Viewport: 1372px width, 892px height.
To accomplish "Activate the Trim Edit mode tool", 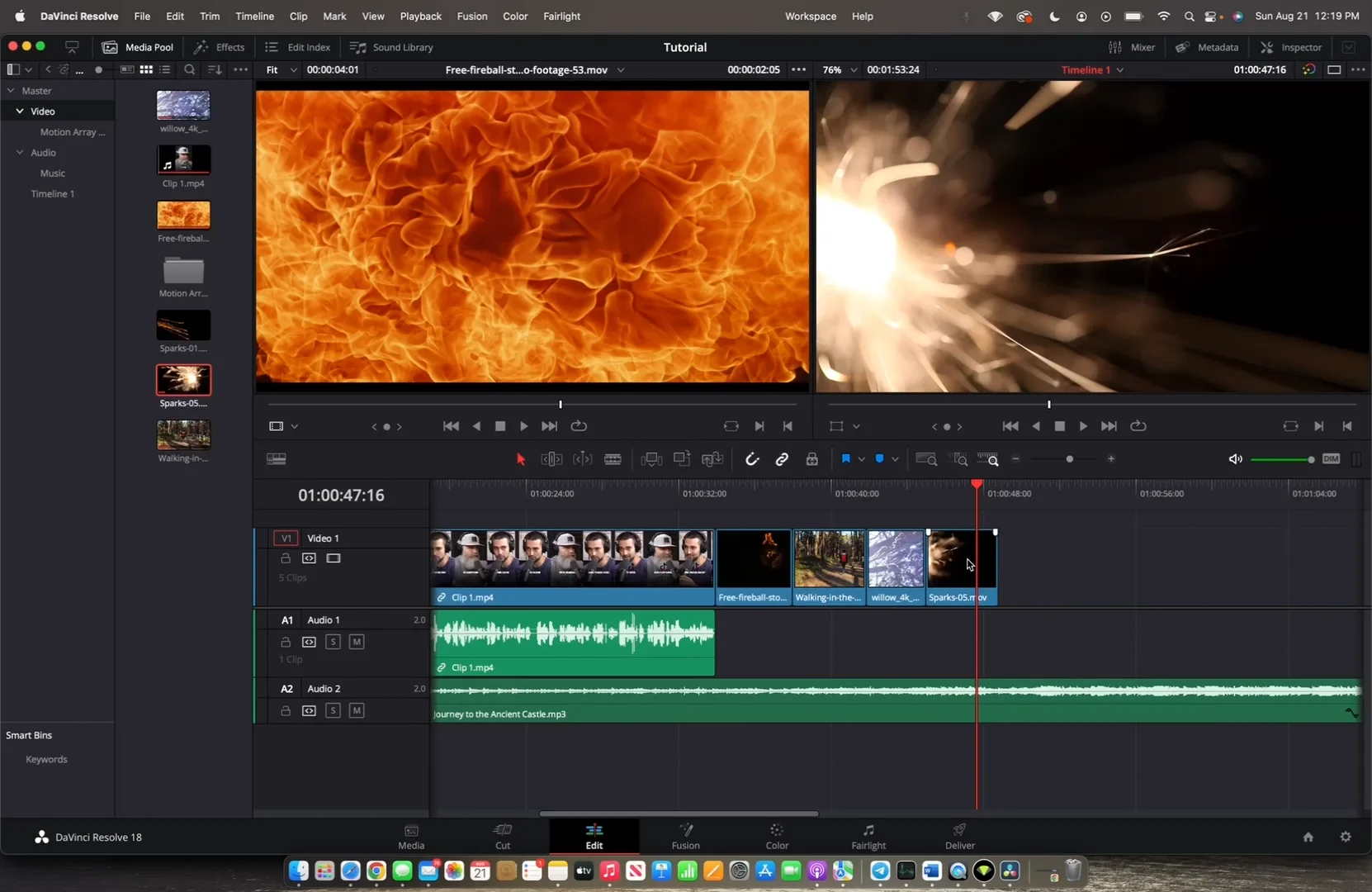I will tap(551, 458).
